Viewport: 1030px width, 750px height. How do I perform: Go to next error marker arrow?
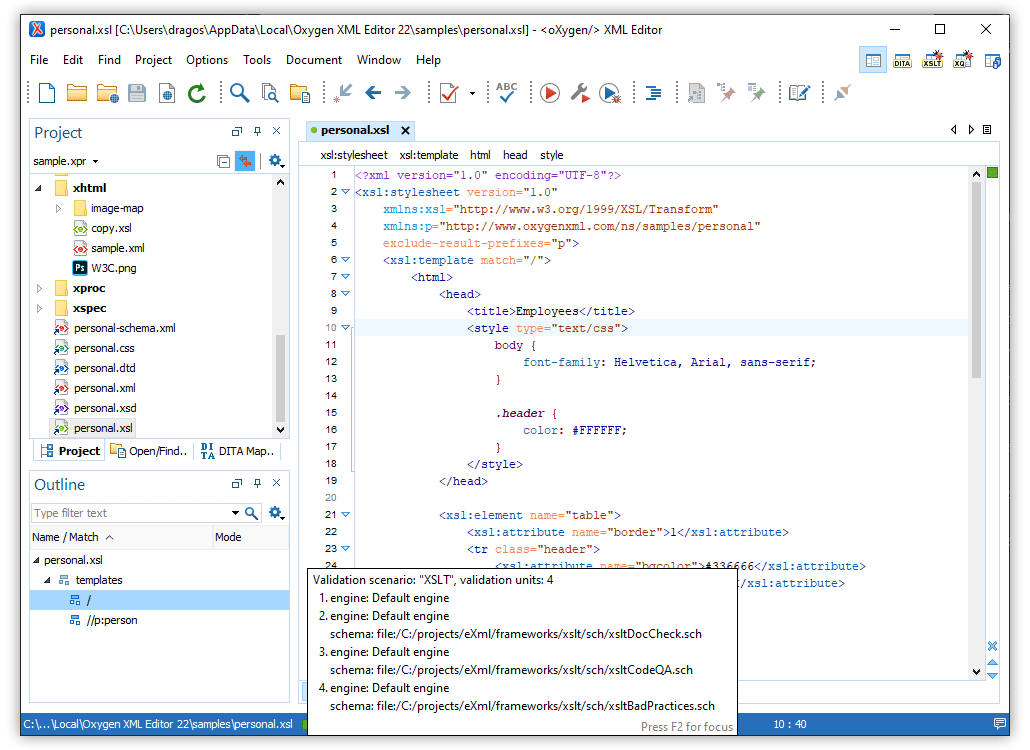click(993, 676)
